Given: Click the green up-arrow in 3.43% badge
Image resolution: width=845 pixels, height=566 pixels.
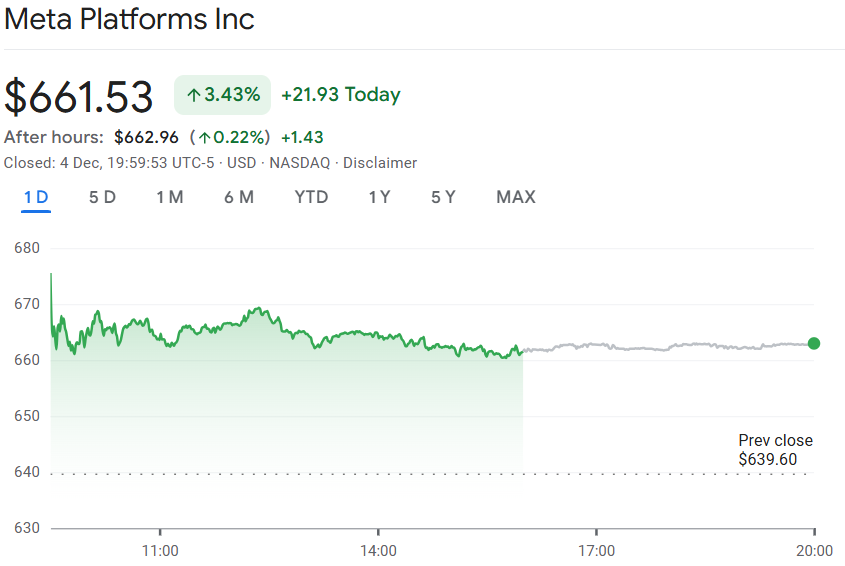Looking at the screenshot, I should pyautogui.click(x=194, y=96).
